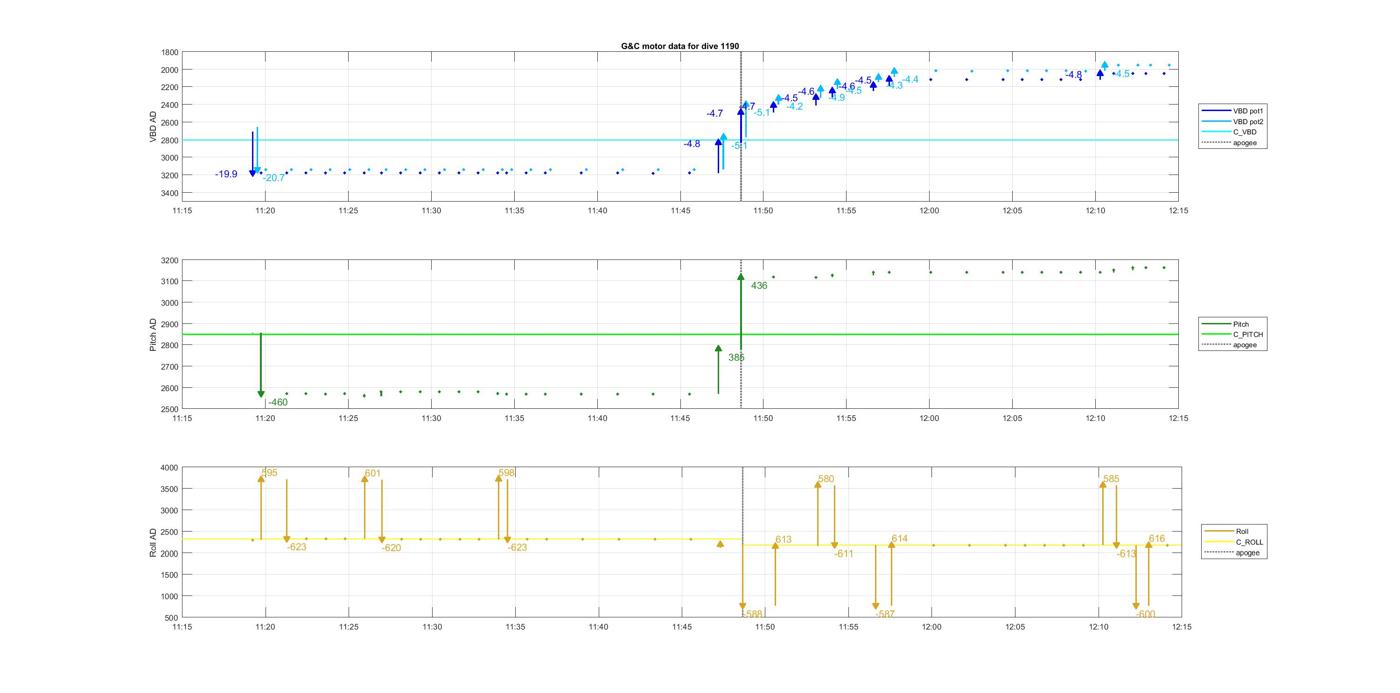Click the '-587' roll data label
1400x693 pixels.
(885, 614)
